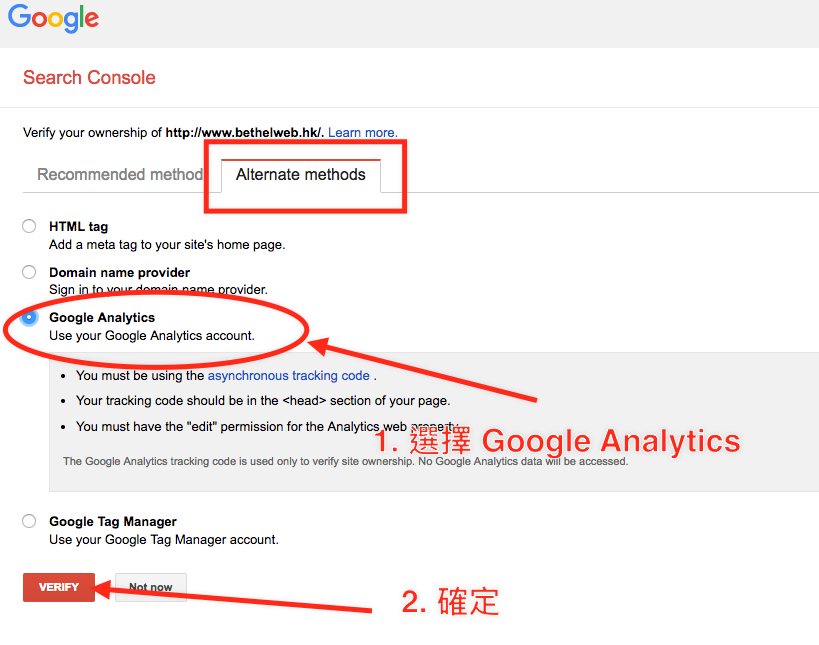The image size is (819, 645).
Task: Click the Google Analytics label text
Action: click(x=102, y=318)
